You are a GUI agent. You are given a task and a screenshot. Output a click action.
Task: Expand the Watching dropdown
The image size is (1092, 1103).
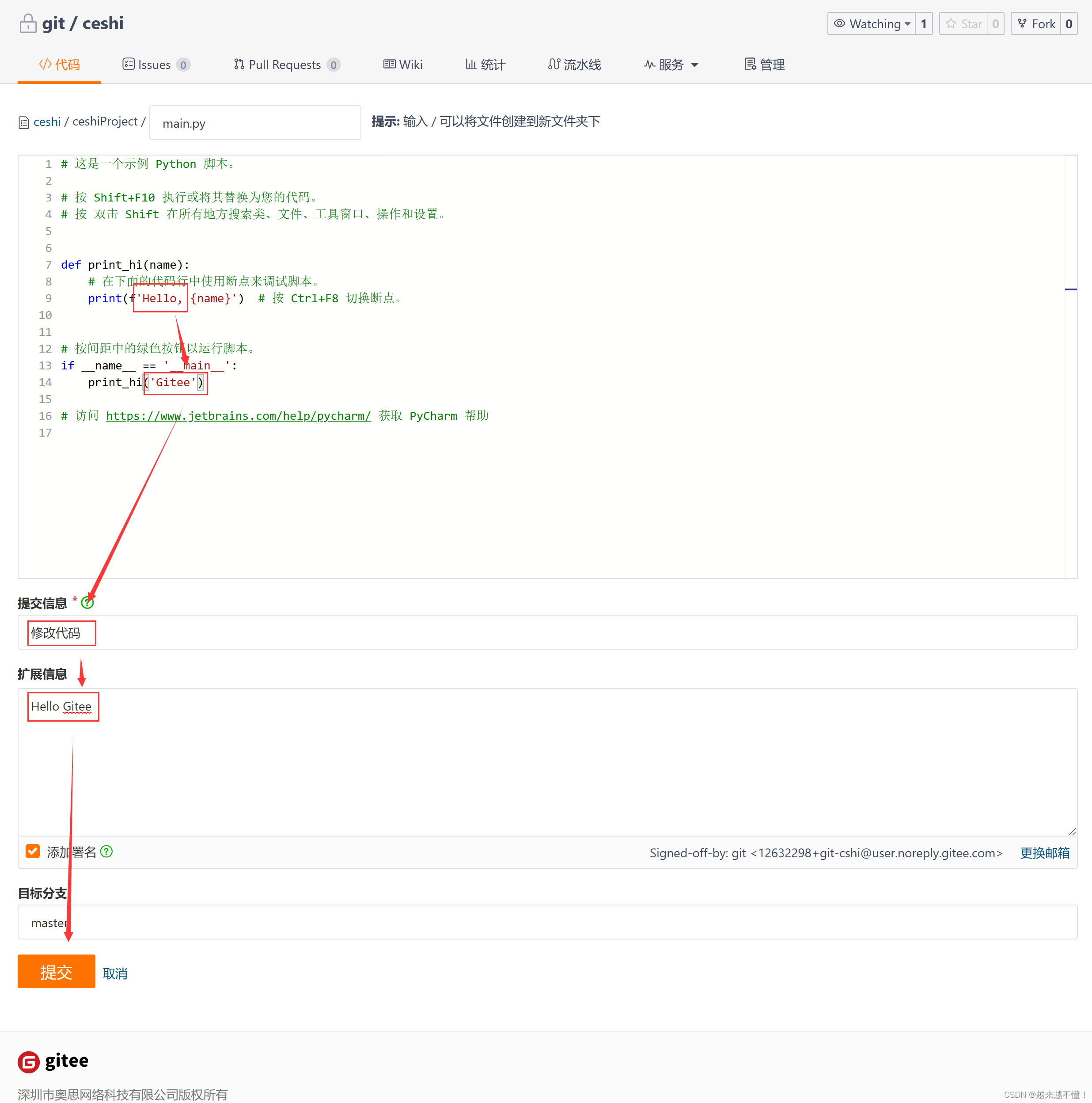click(871, 24)
